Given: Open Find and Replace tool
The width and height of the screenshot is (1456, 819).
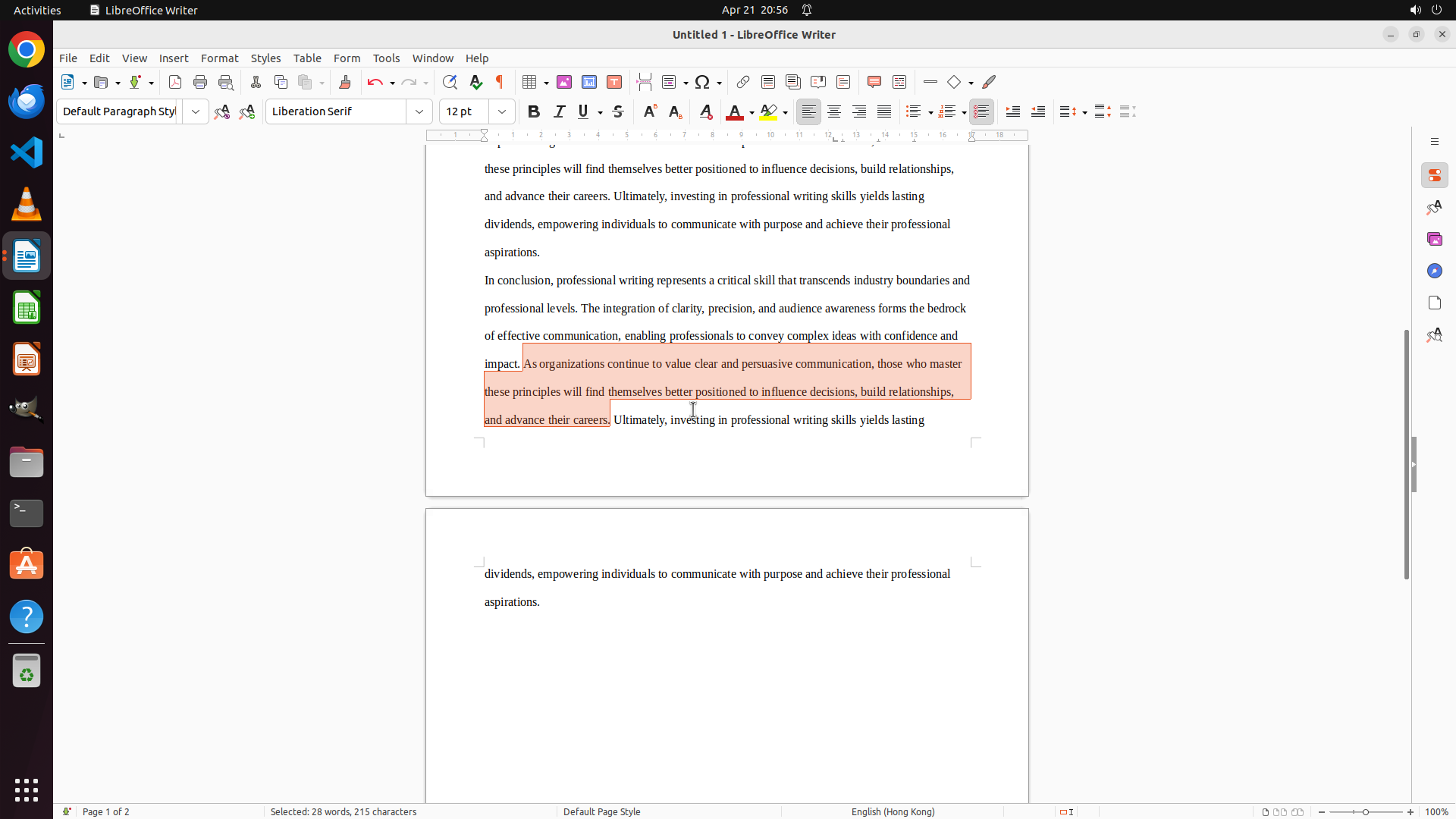Looking at the screenshot, I should point(450,82).
